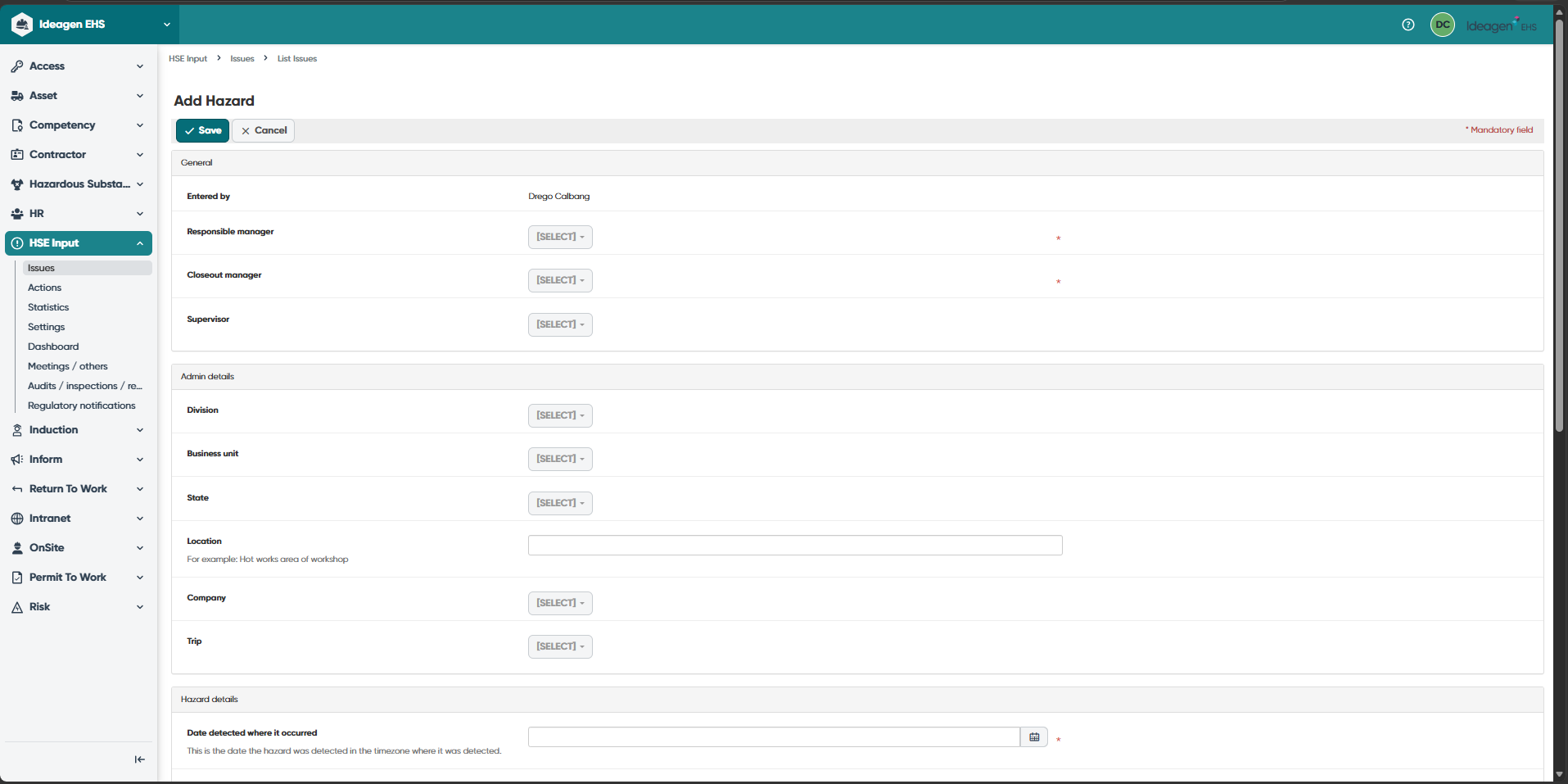Open the HSE Input Dashboard item

click(53, 347)
